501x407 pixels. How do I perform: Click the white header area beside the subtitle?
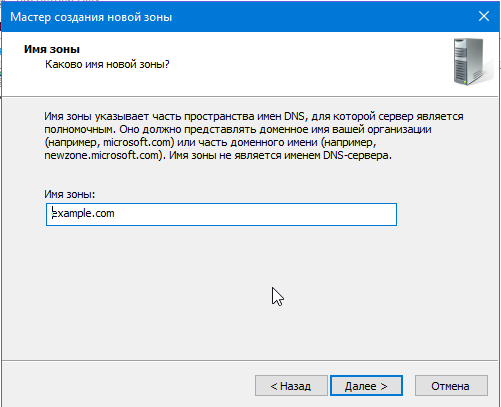click(300, 64)
